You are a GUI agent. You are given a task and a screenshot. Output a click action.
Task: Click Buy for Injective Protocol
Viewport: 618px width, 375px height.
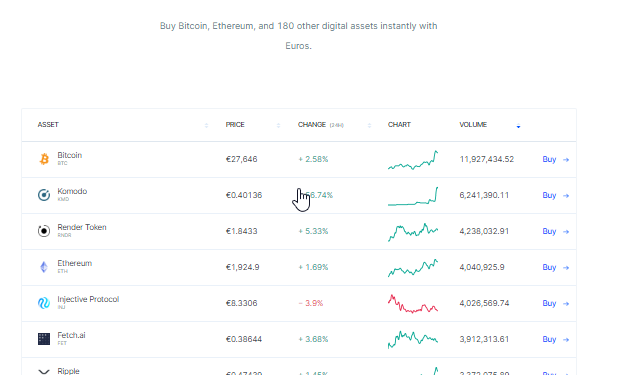549,303
